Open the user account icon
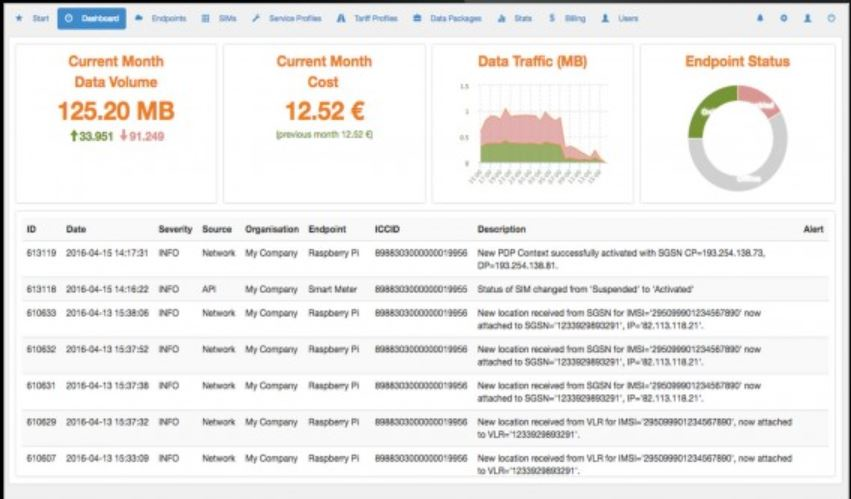 tap(808, 18)
